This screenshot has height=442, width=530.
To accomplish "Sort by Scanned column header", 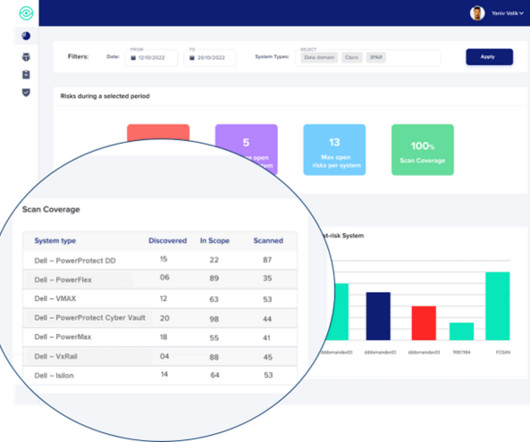I will tap(268, 241).
